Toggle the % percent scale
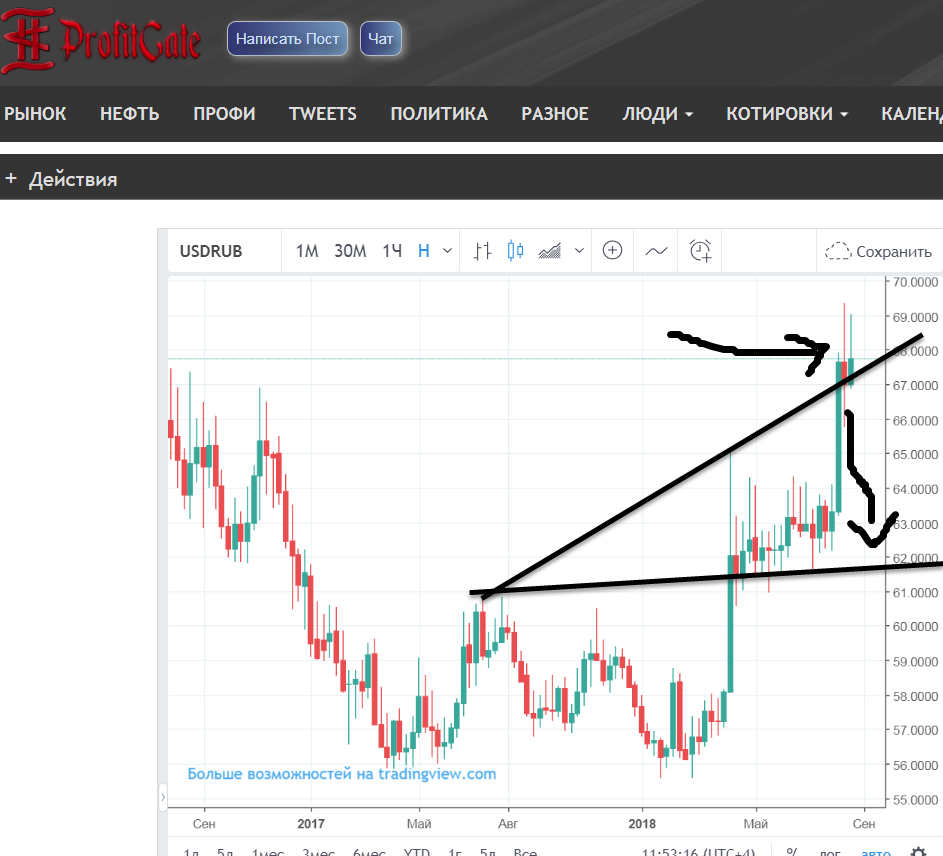This screenshot has height=856, width=943. [x=792, y=851]
